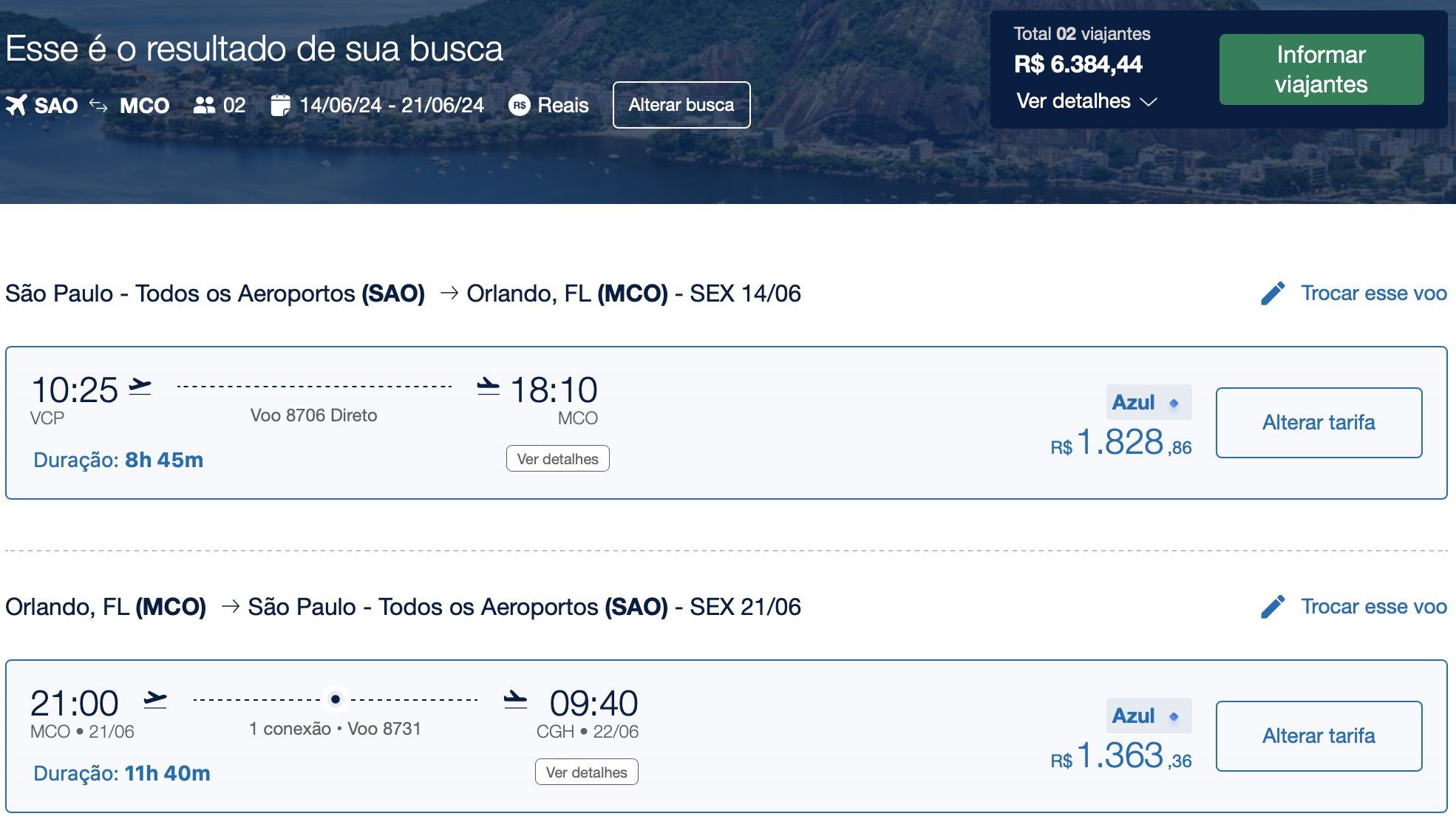Click the Alterar busca button
This screenshot has width=1456, height=819.
coord(681,105)
